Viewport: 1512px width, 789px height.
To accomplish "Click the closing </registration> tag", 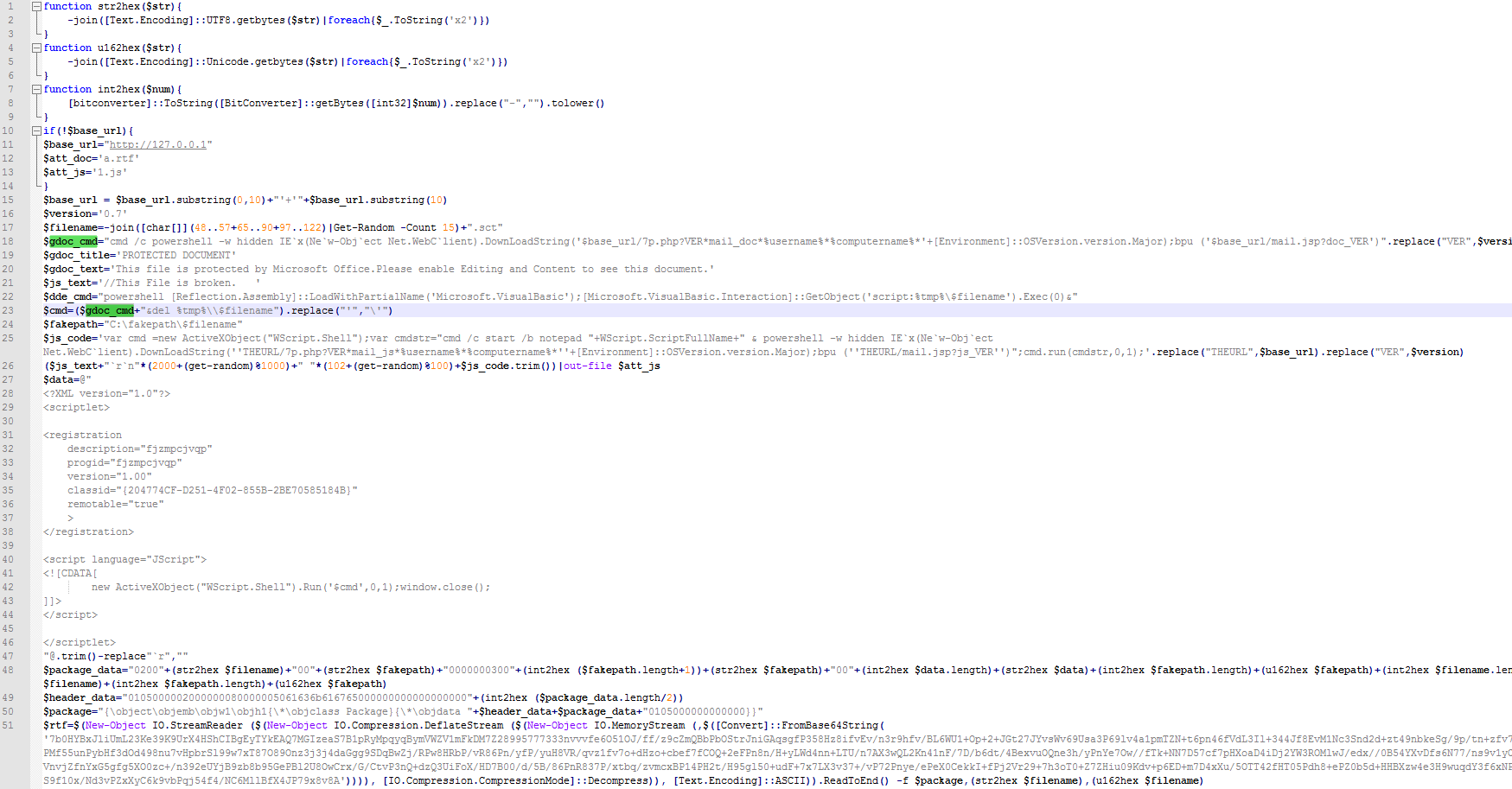I will pos(88,531).
